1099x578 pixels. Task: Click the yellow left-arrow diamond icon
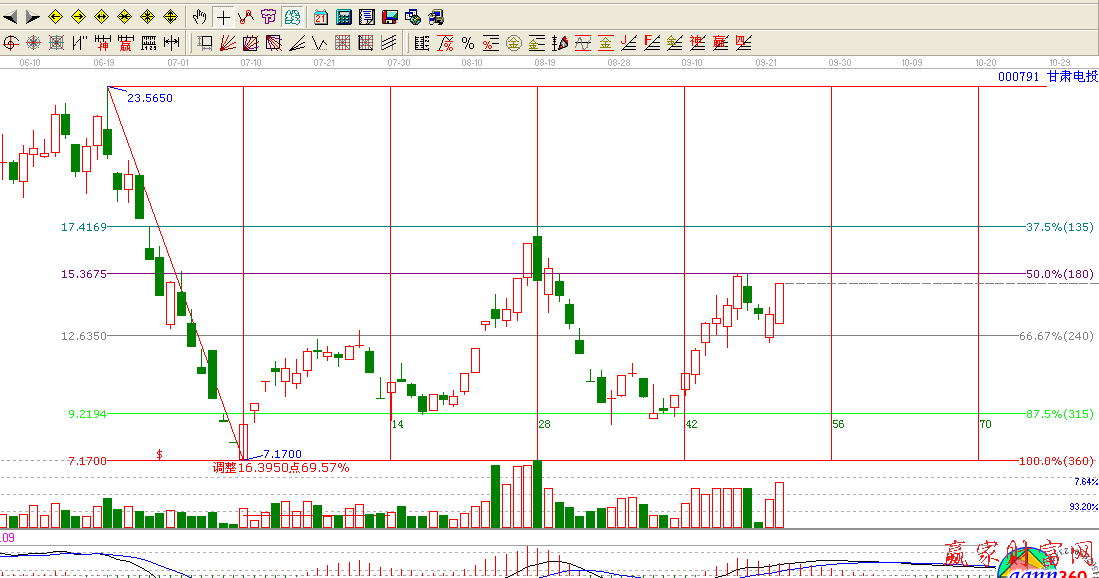(x=56, y=17)
